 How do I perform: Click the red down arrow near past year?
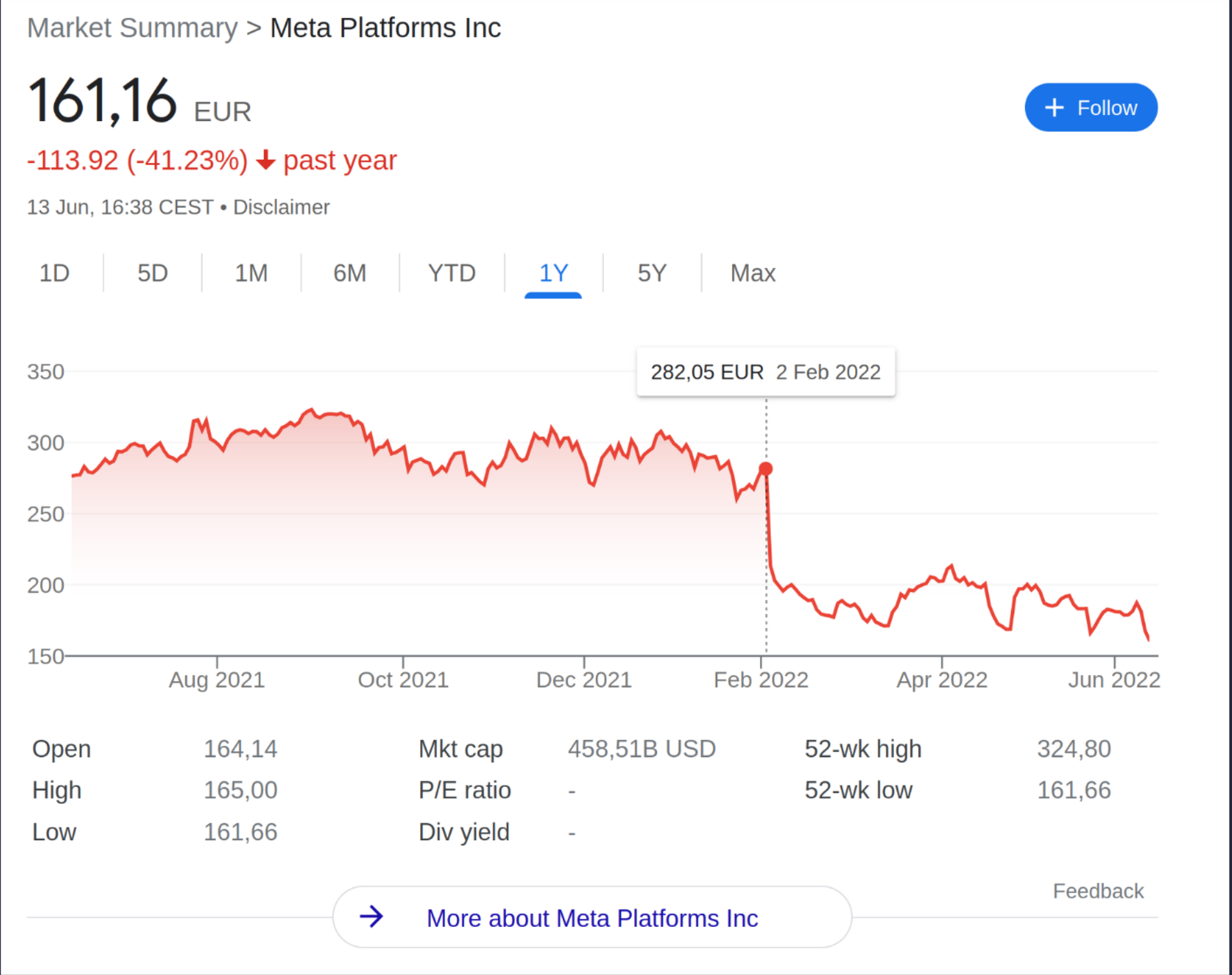(x=266, y=160)
